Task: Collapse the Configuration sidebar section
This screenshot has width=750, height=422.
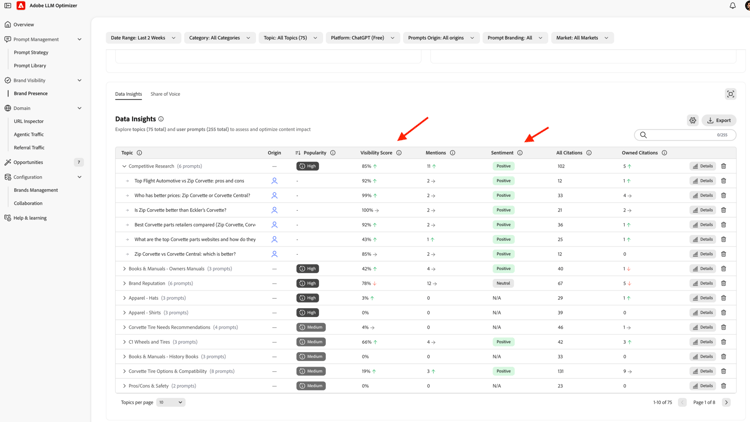Action: (x=79, y=177)
